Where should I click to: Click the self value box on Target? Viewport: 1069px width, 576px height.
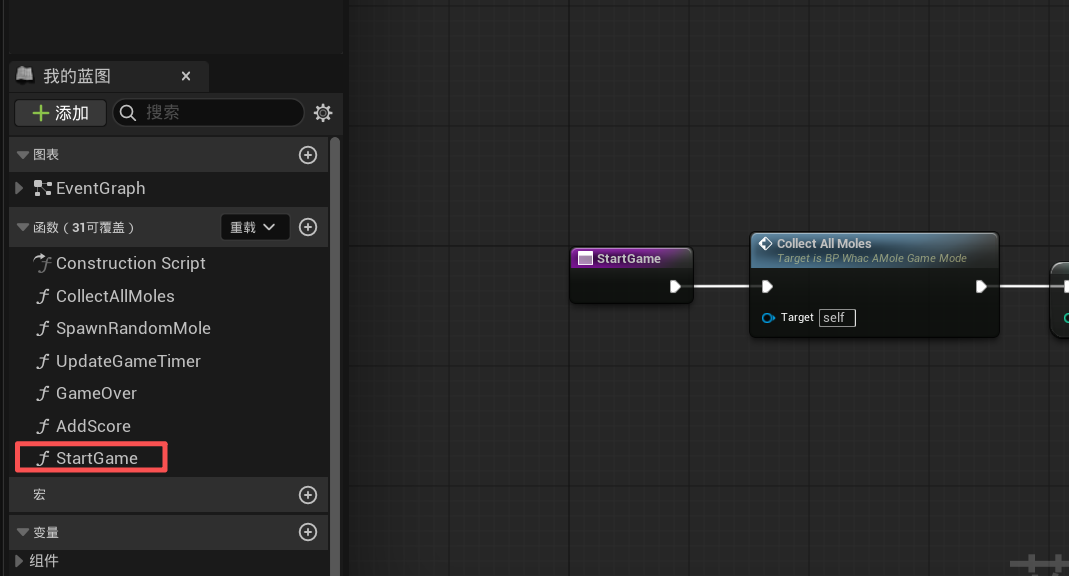tap(837, 318)
